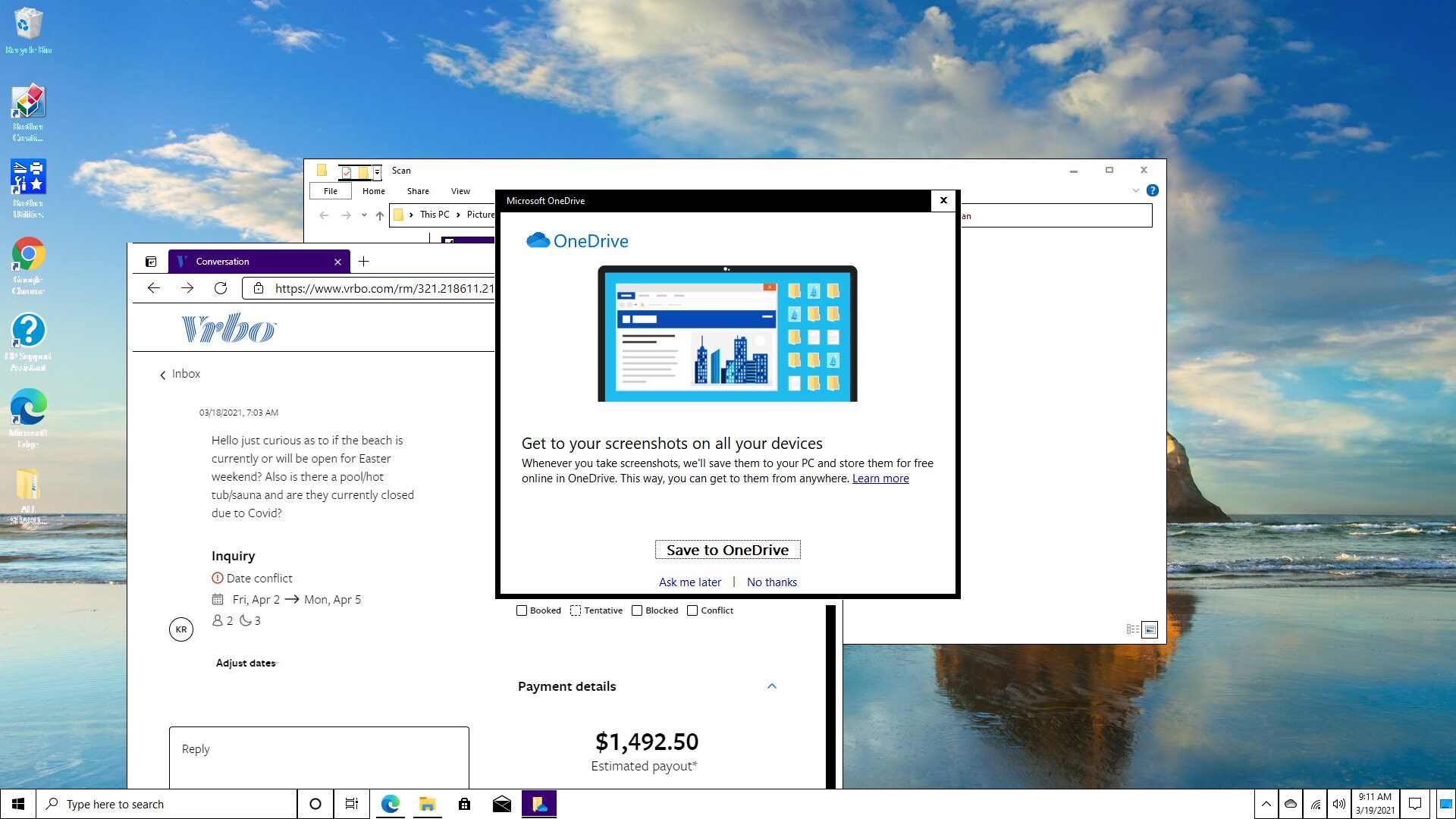Open Home ribbon tab in Scan window

click(x=374, y=191)
